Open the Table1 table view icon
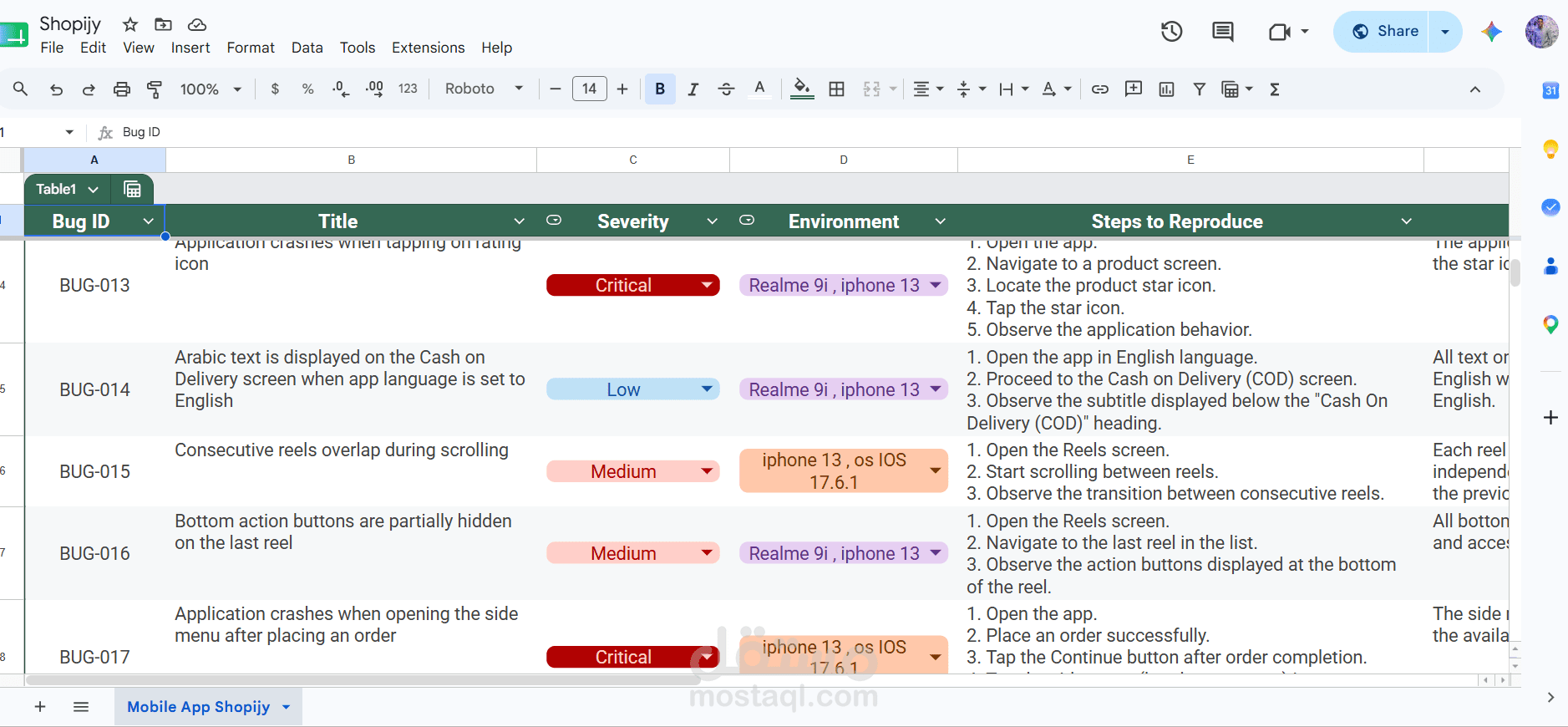 click(132, 189)
